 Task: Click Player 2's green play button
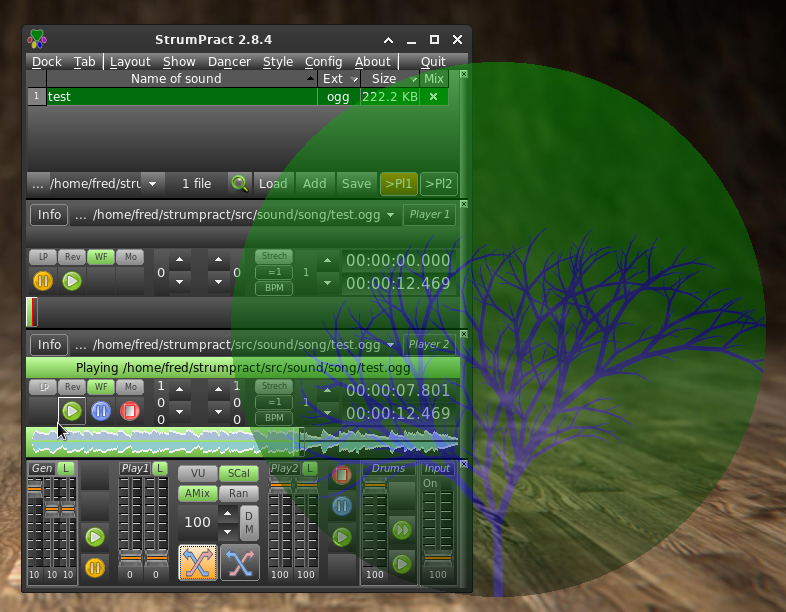pyautogui.click(x=72, y=411)
